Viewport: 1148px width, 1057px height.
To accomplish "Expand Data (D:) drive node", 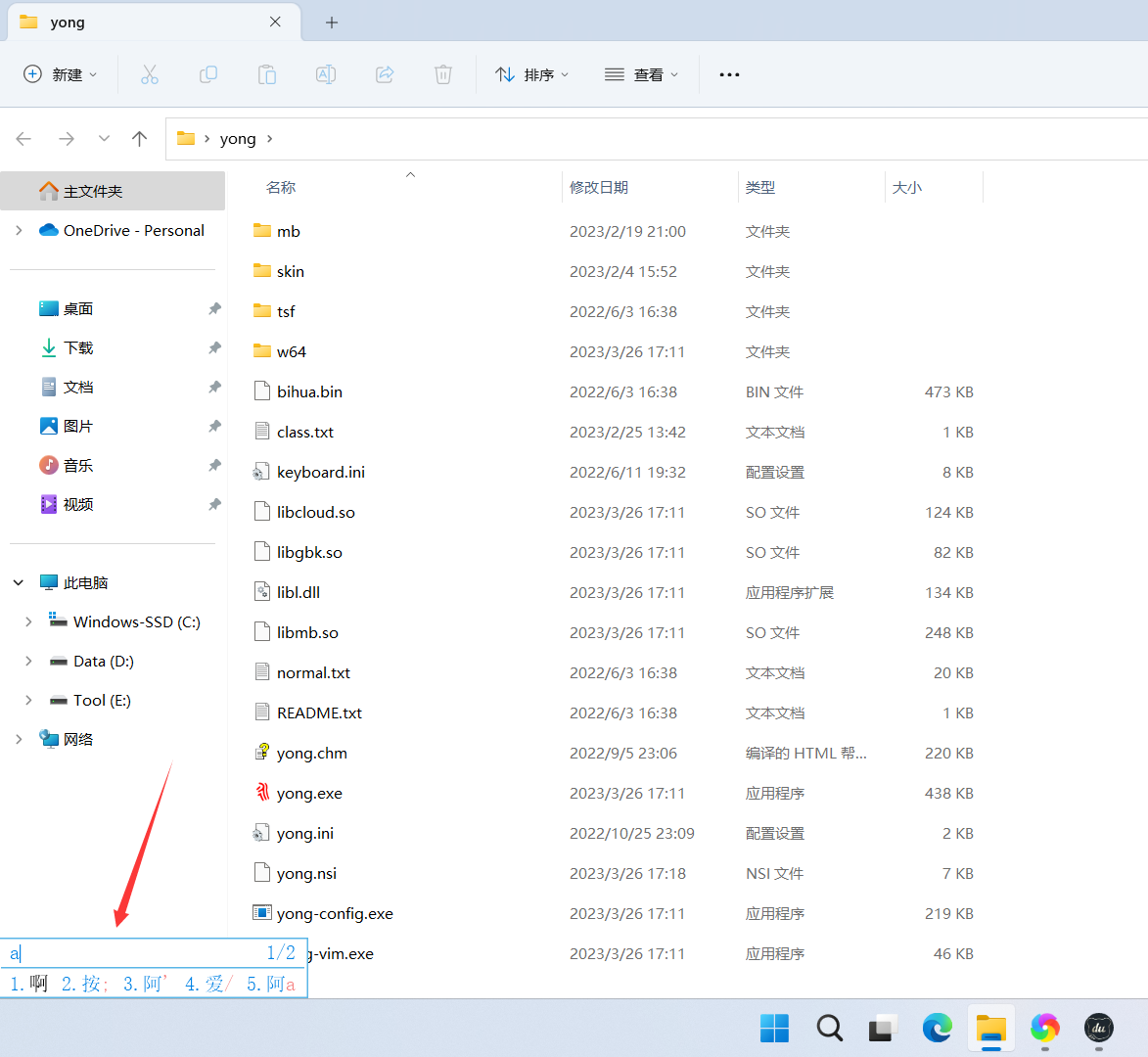I will 28,661.
